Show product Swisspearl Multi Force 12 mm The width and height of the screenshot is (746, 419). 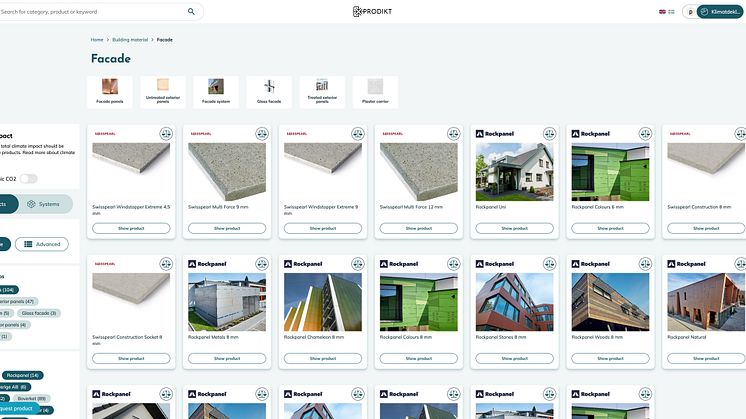tap(419, 228)
